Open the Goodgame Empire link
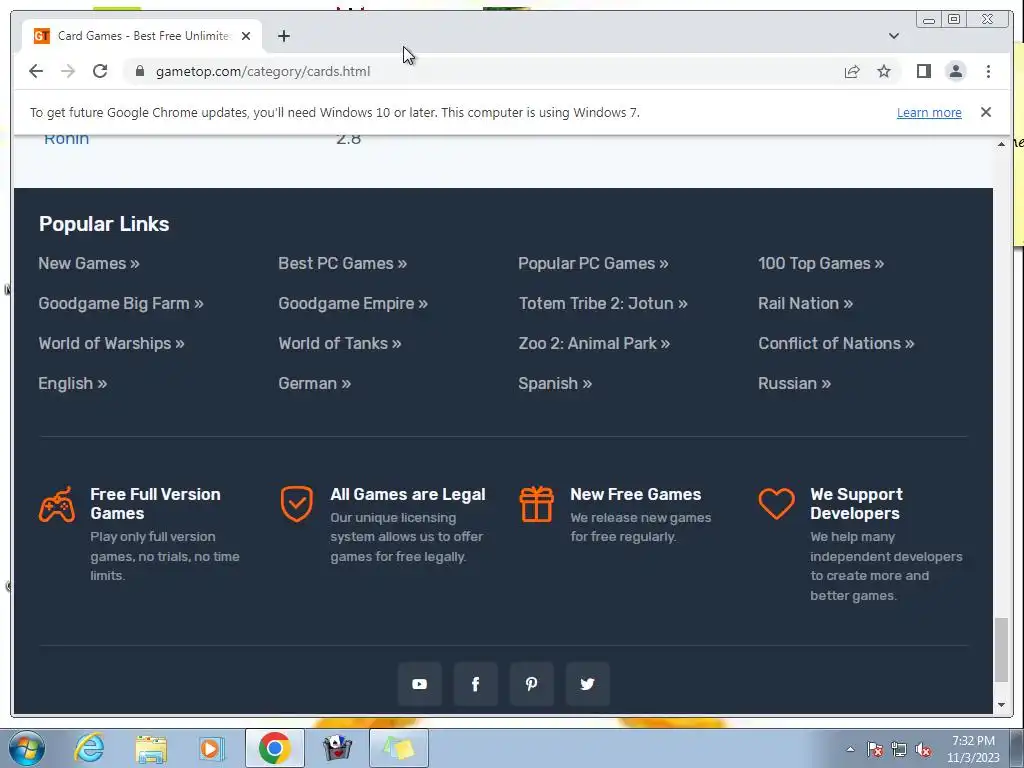 353,304
